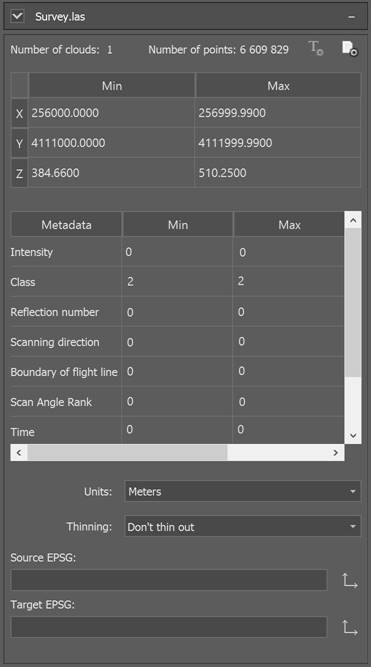Click Y min value 4111000.0000
The width and height of the screenshot is (371, 667).
click(x=68, y=143)
